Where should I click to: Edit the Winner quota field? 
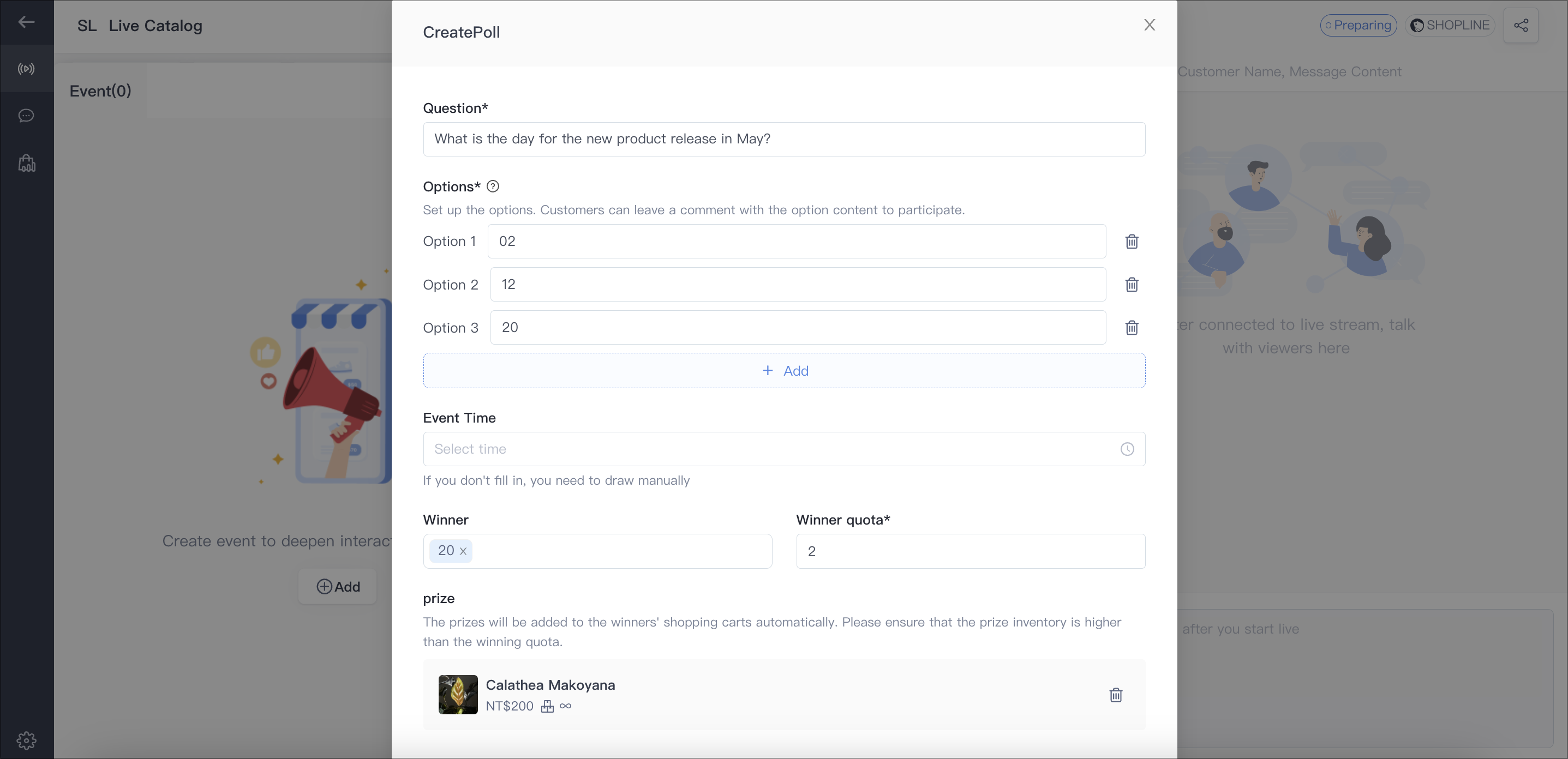point(970,551)
